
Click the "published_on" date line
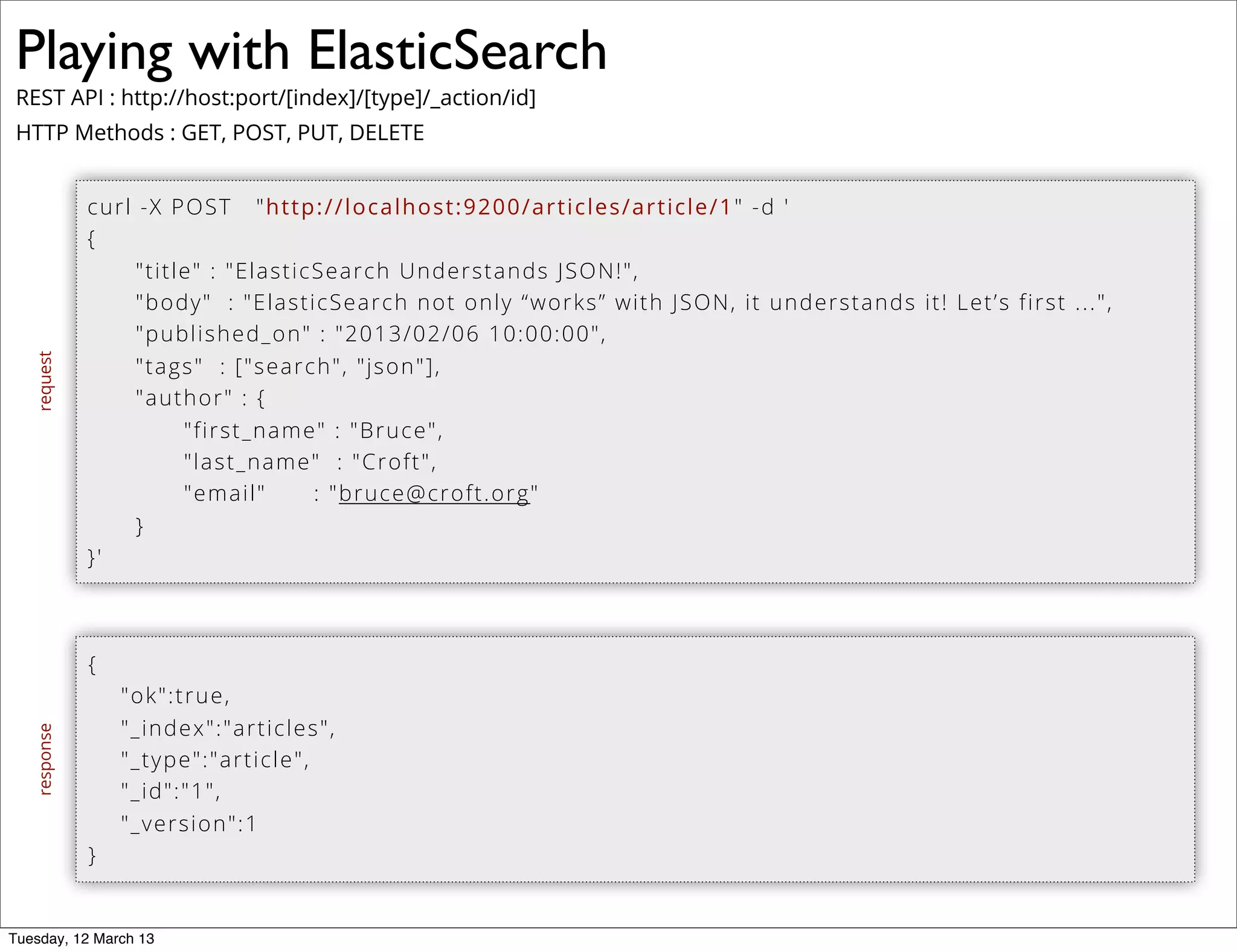[x=370, y=334]
